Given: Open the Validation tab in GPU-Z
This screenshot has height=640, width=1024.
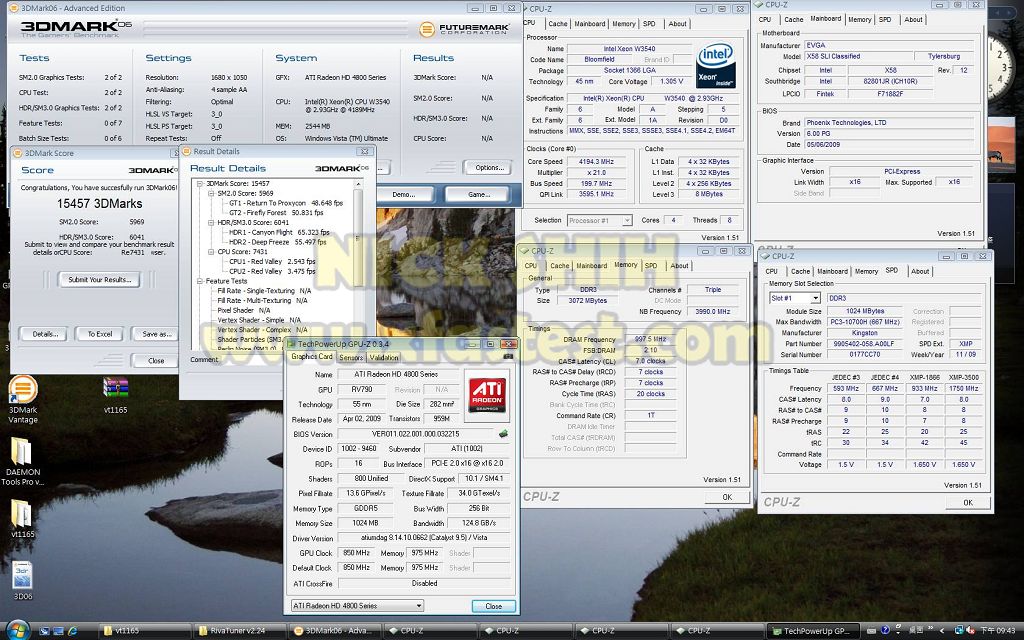Looking at the screenshot, I should click(383, 357).
